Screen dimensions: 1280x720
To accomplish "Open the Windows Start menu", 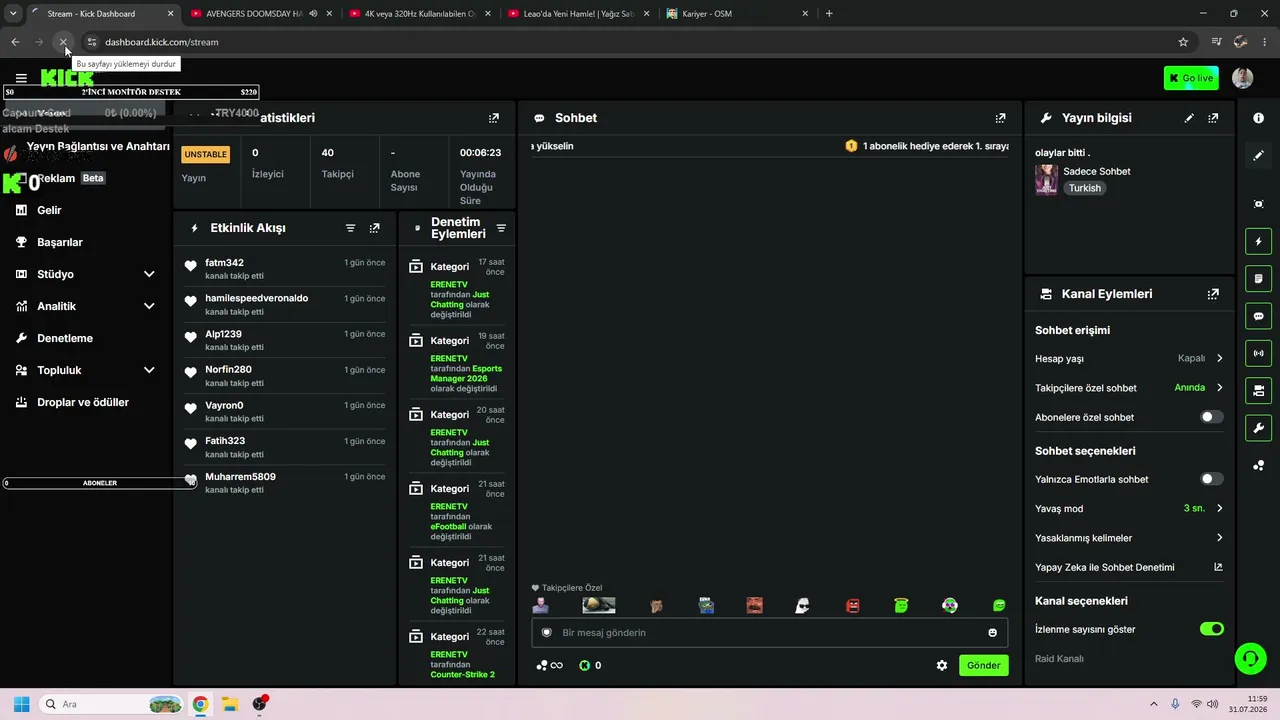I will (21, 704).
